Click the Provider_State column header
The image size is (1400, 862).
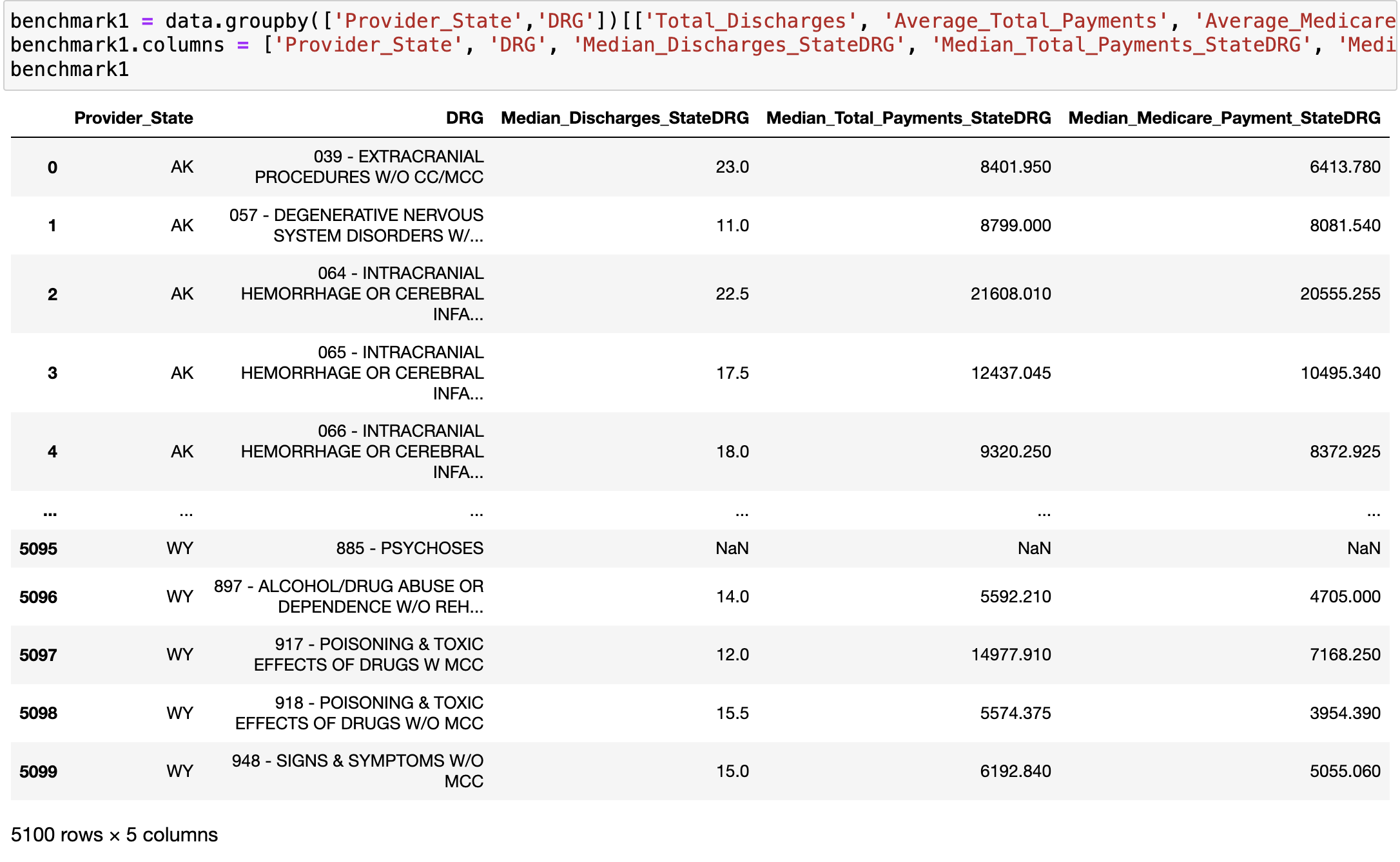133,118
